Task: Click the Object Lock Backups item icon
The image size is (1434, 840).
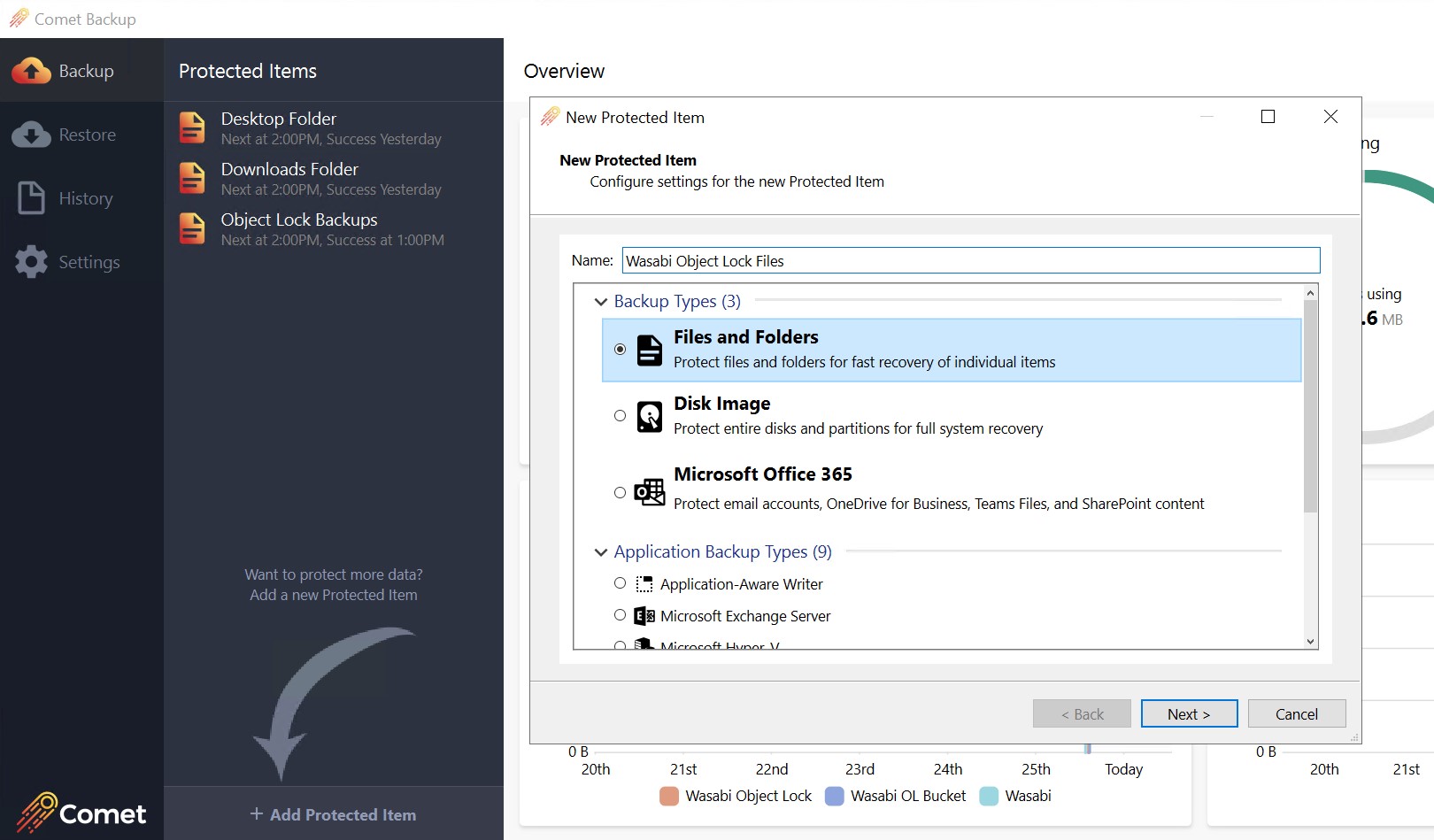Action: click(x=192, y=228)
